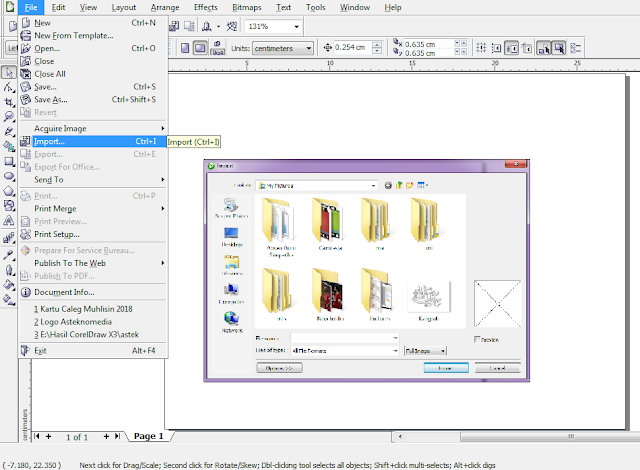The image size is (640, 470).
Task: Open the Outline tool flyout
Action: [x=9, y=270]
